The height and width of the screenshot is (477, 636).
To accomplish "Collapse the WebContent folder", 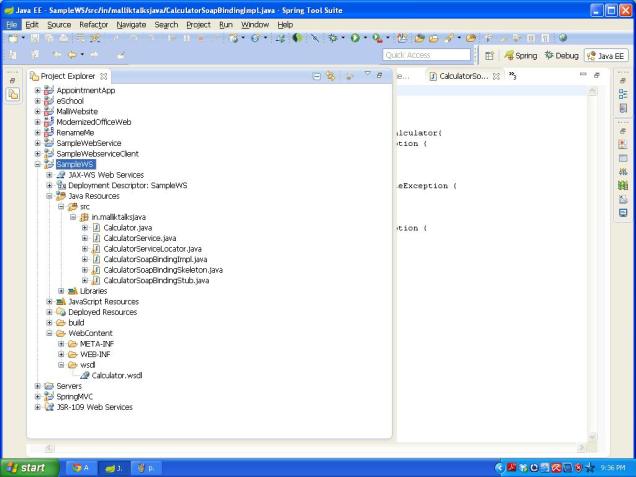I will 49,333.
